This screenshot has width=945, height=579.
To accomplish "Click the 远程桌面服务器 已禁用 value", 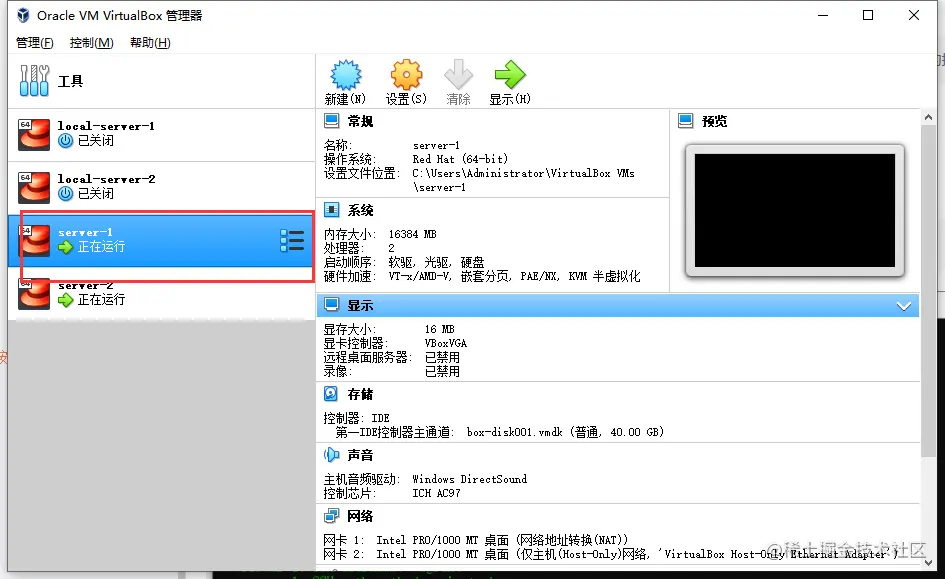I will click(x=442, y=357).
